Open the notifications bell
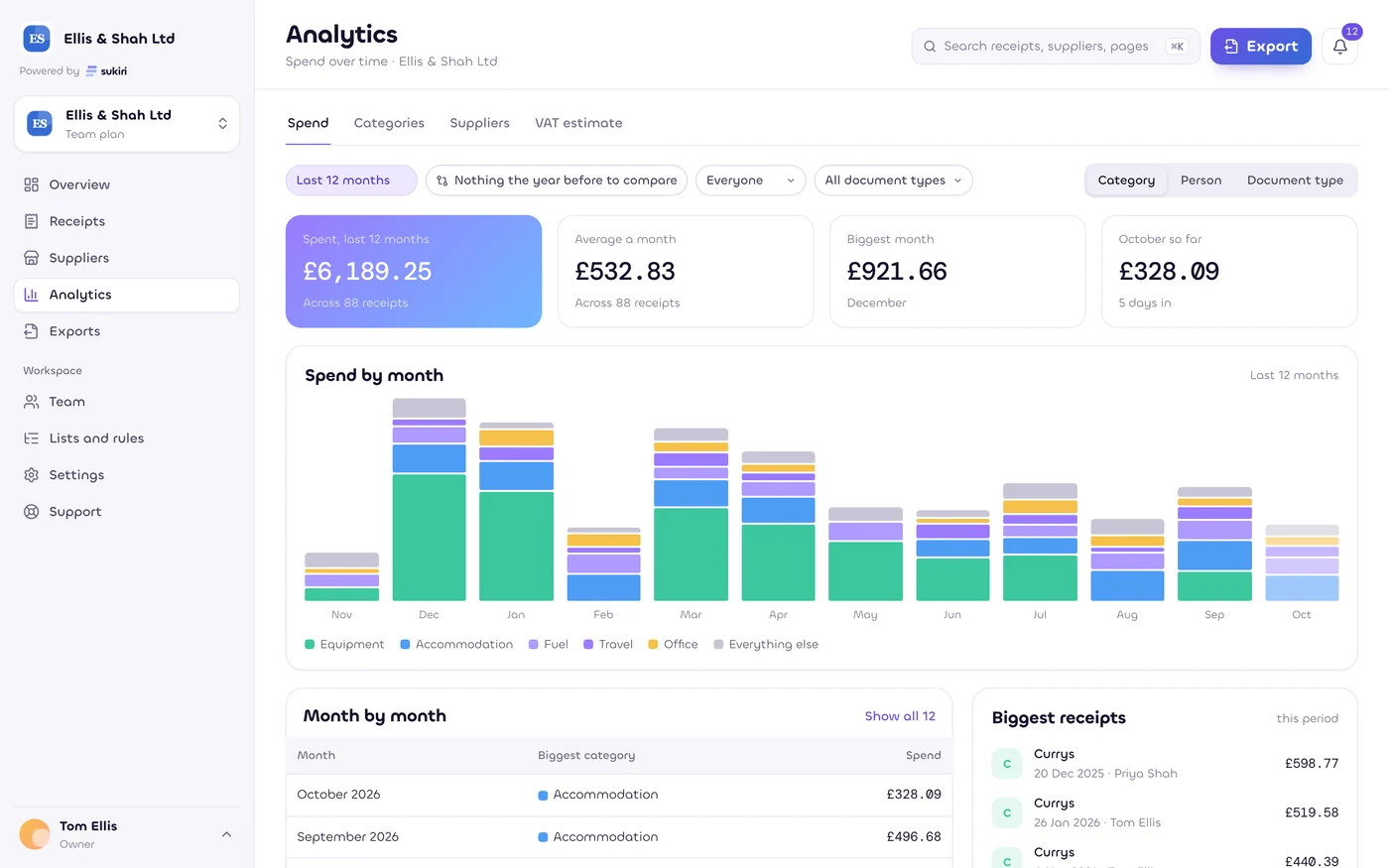 [x=1339, y=47]
